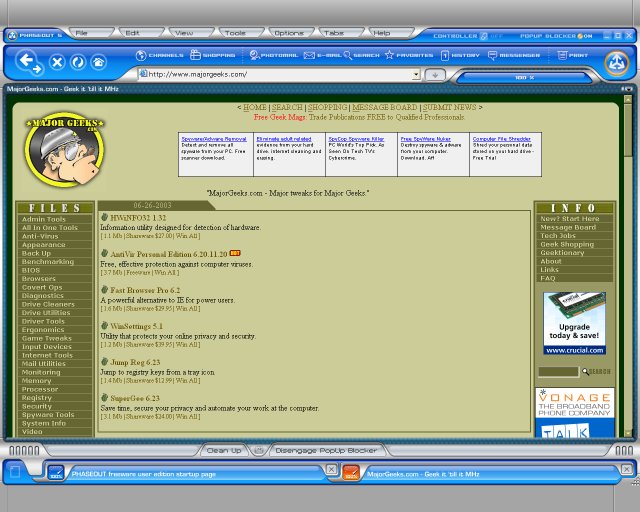640x512 pixels.
Task: Open the Messenger toolbar item
Action: point(514,55)
